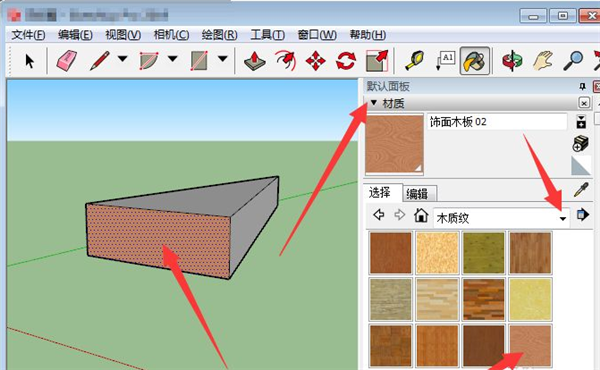Pick the pink Eraser tool
The image size is (600, 370).
pos(67,60)
